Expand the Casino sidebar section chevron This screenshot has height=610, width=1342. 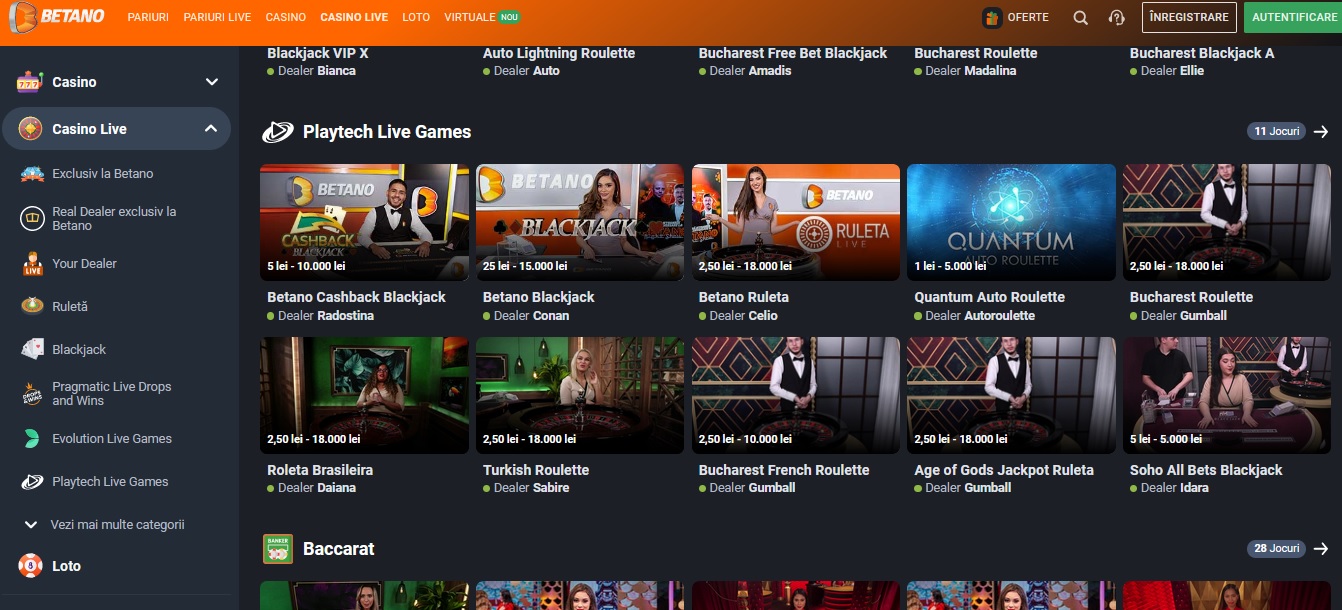pyautogui.click(x=211, y=82)
